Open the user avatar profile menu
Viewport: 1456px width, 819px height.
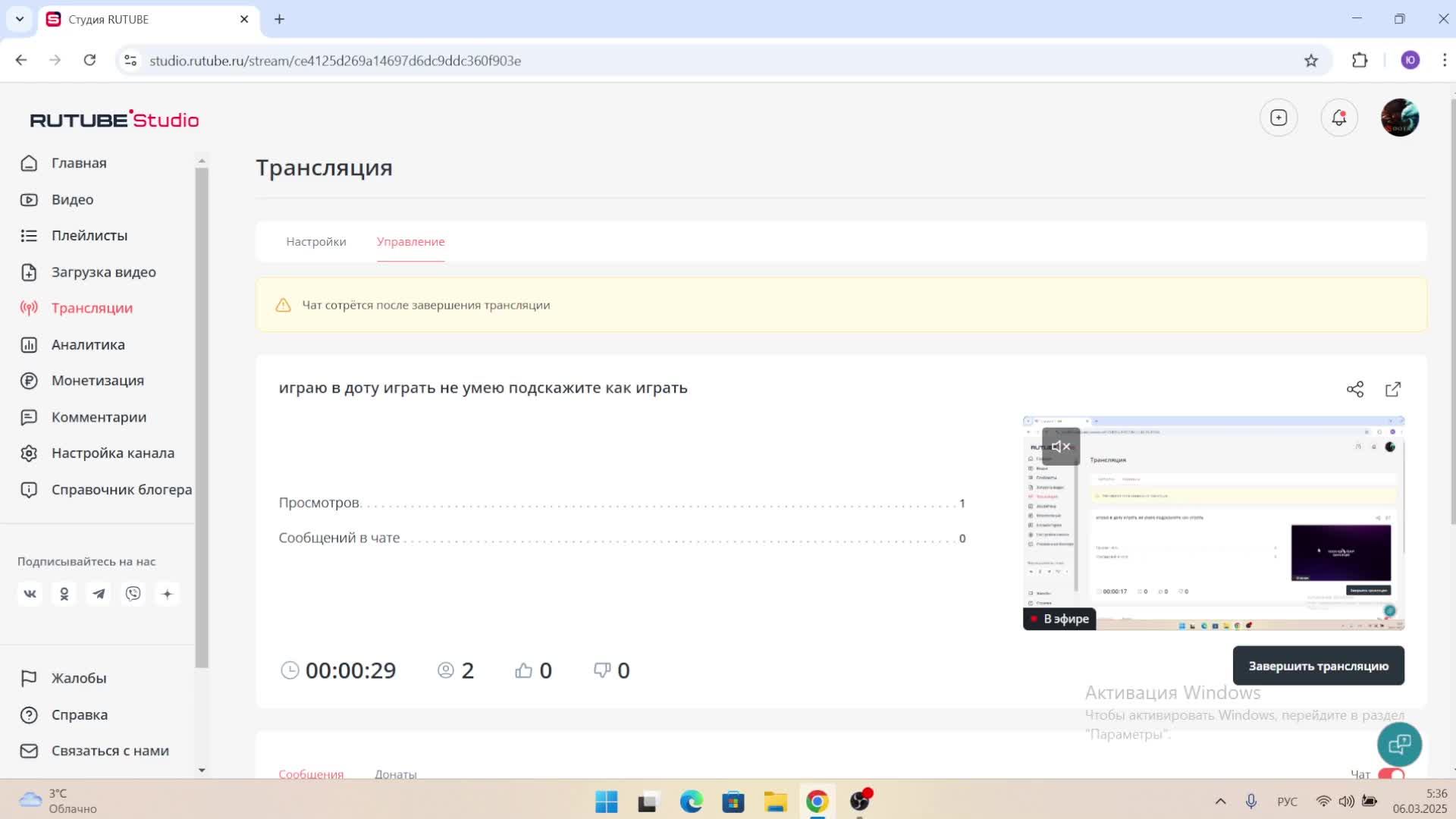pyautogui.click(x=1399, y=118)
